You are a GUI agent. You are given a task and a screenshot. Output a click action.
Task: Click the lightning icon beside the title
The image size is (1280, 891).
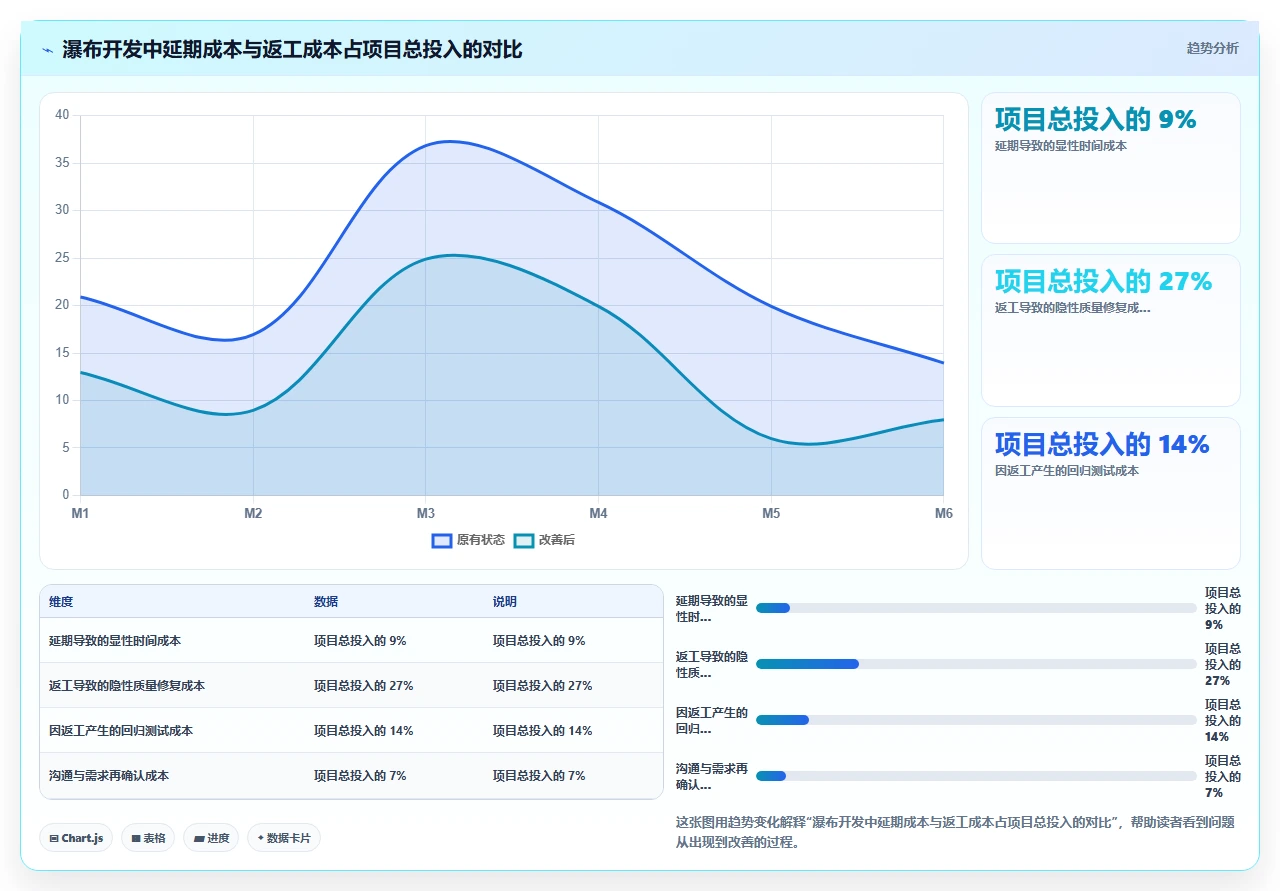pos(48,50)
